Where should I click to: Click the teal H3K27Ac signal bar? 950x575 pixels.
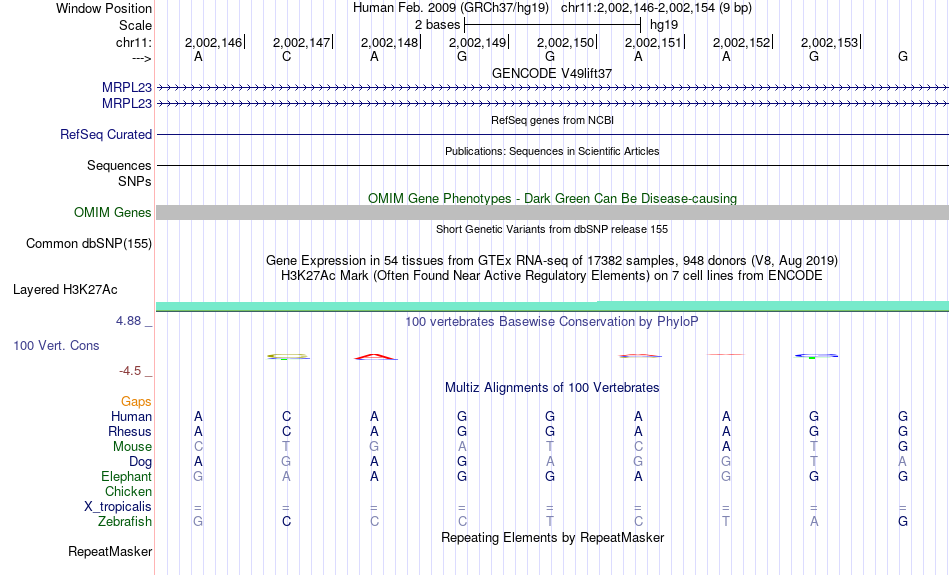coord(553,306)
